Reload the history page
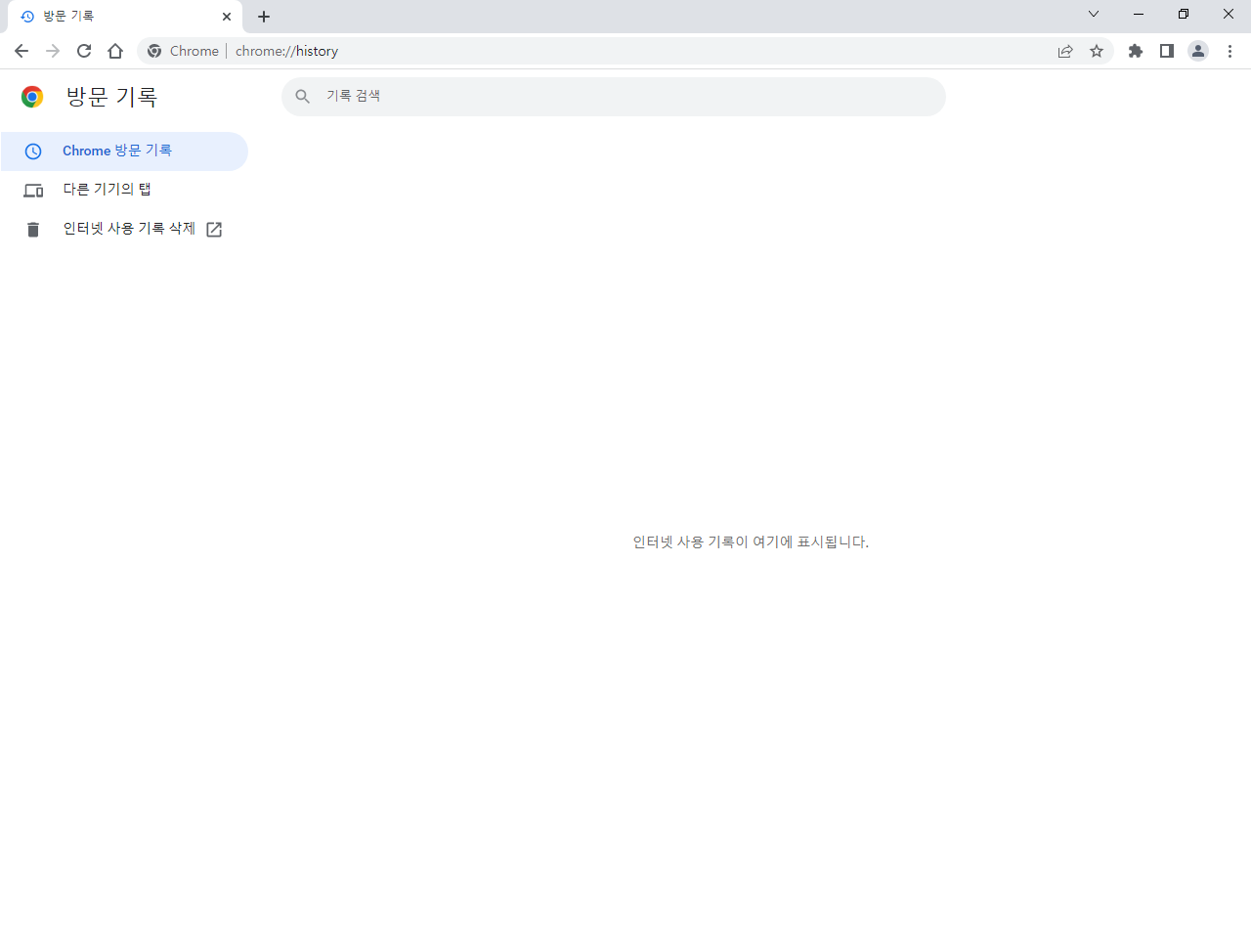 coord(84,51)
